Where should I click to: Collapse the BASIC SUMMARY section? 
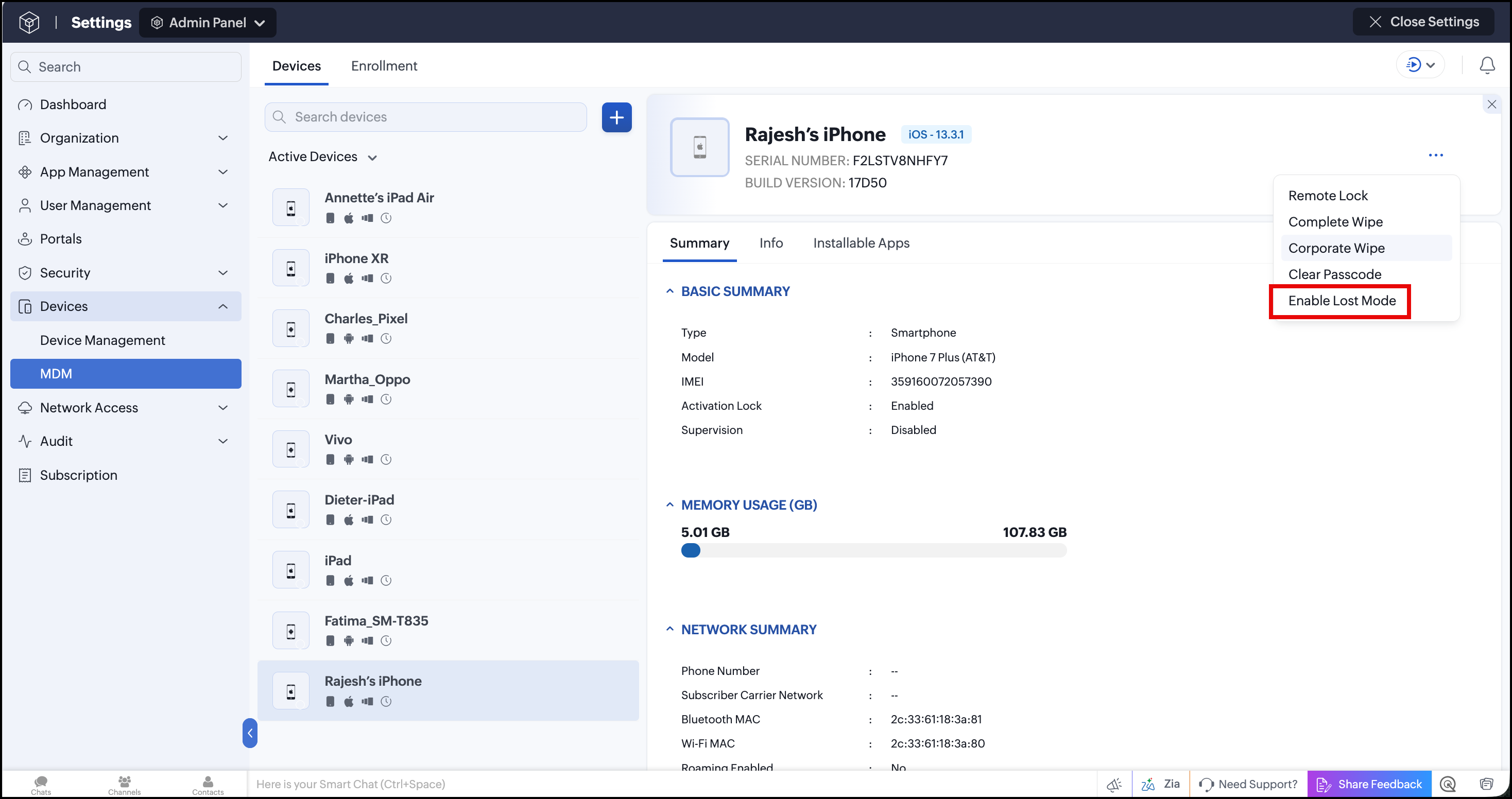(669, 291)
